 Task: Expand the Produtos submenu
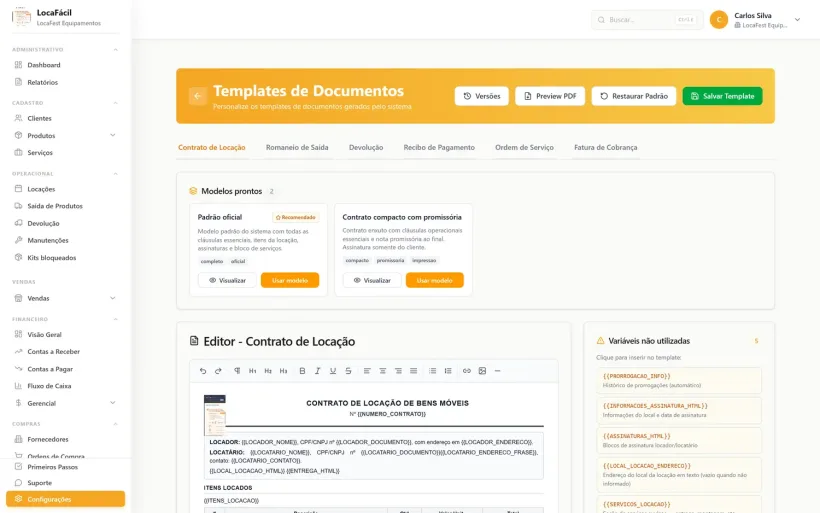(x=112, y=135)
